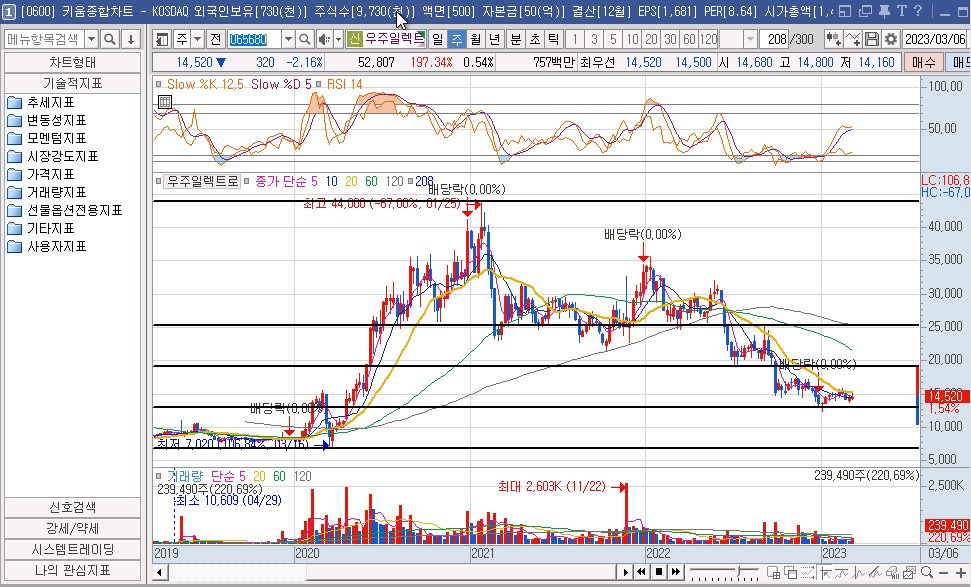Switch chart period to 일 (daily)
The width and height of the screenshot is (971, 587).
438,40
